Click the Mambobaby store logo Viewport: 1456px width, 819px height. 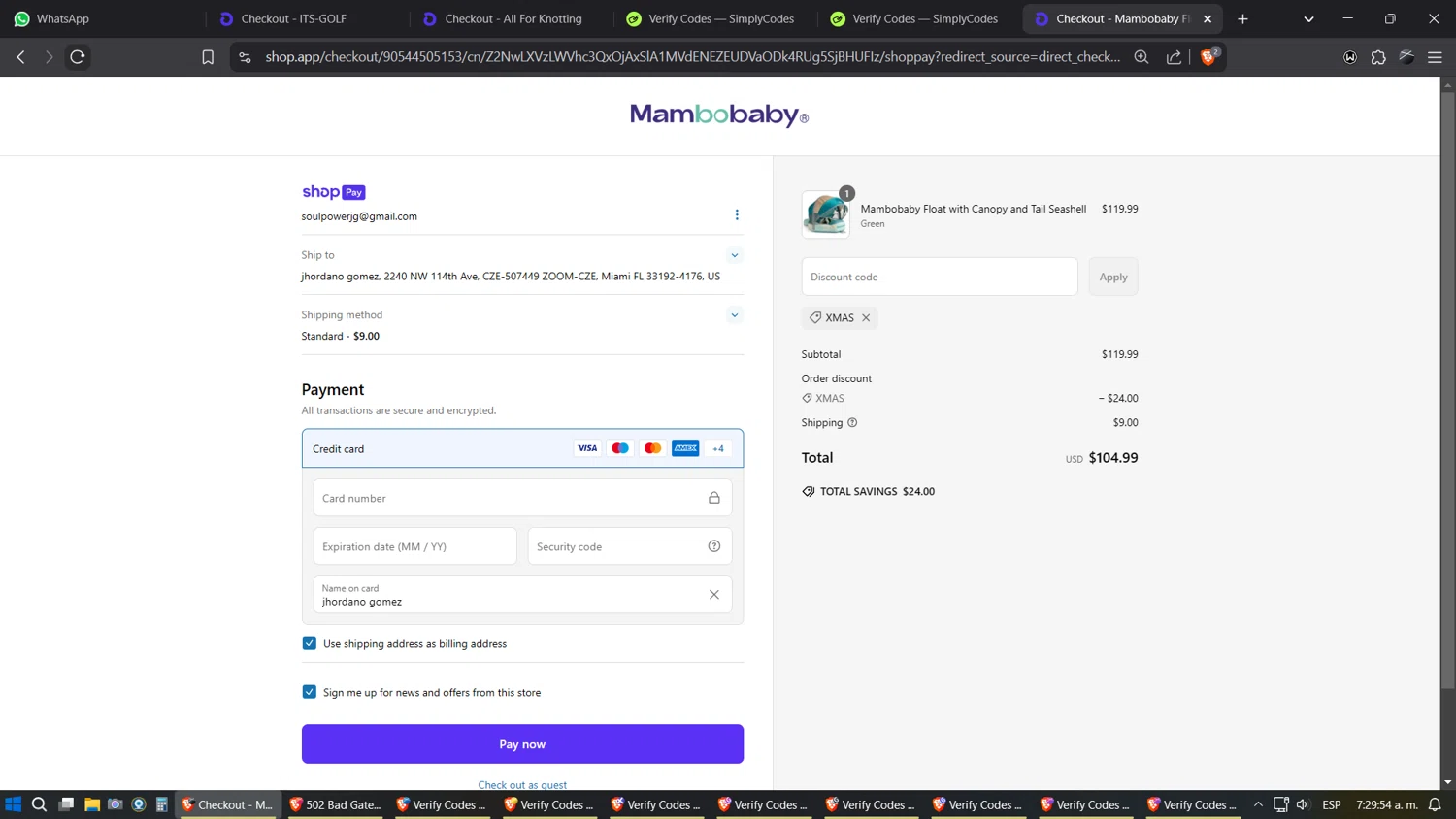(719, 115)
